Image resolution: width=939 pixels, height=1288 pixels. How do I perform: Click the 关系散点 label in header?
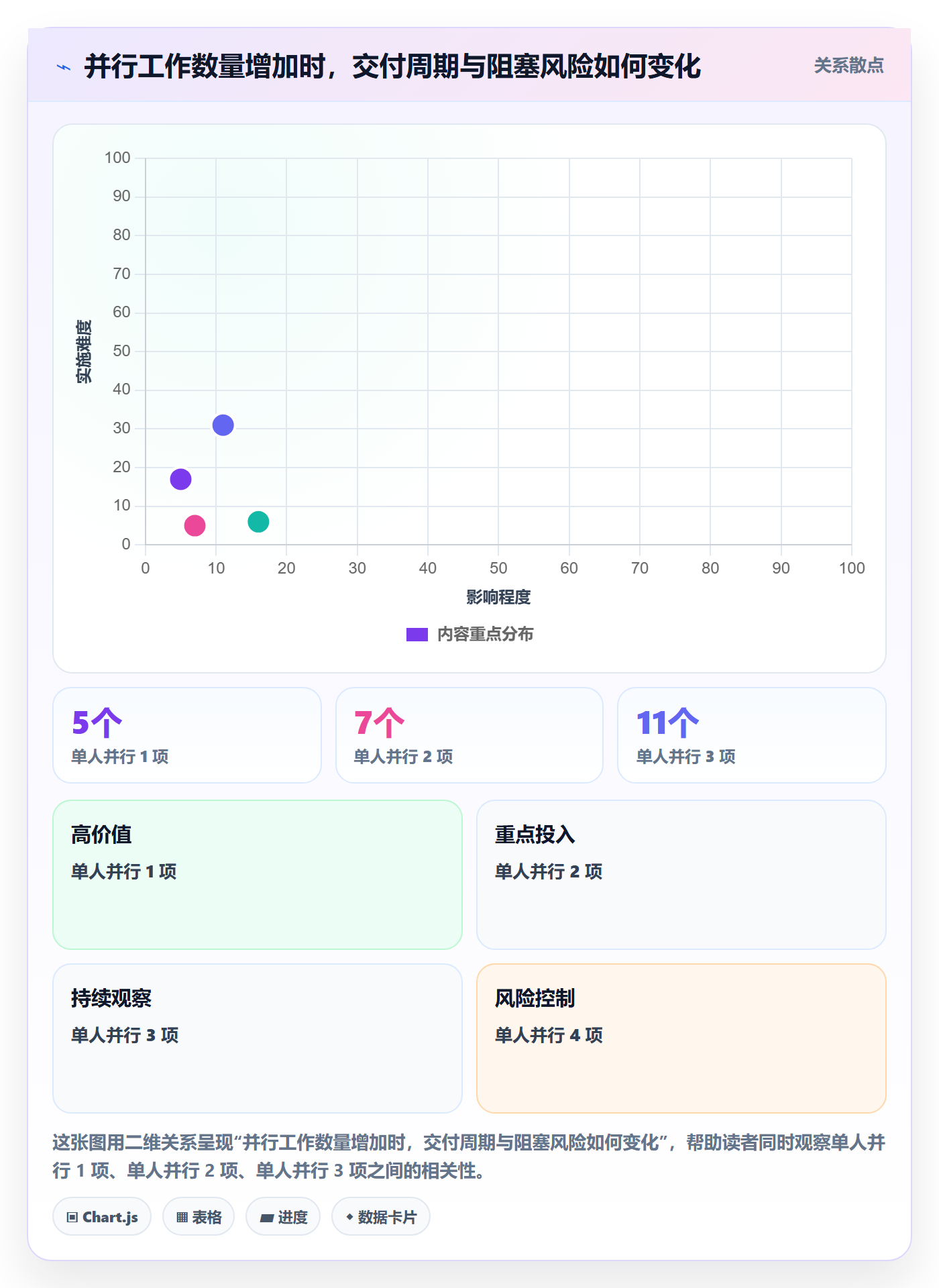point(848,66)
